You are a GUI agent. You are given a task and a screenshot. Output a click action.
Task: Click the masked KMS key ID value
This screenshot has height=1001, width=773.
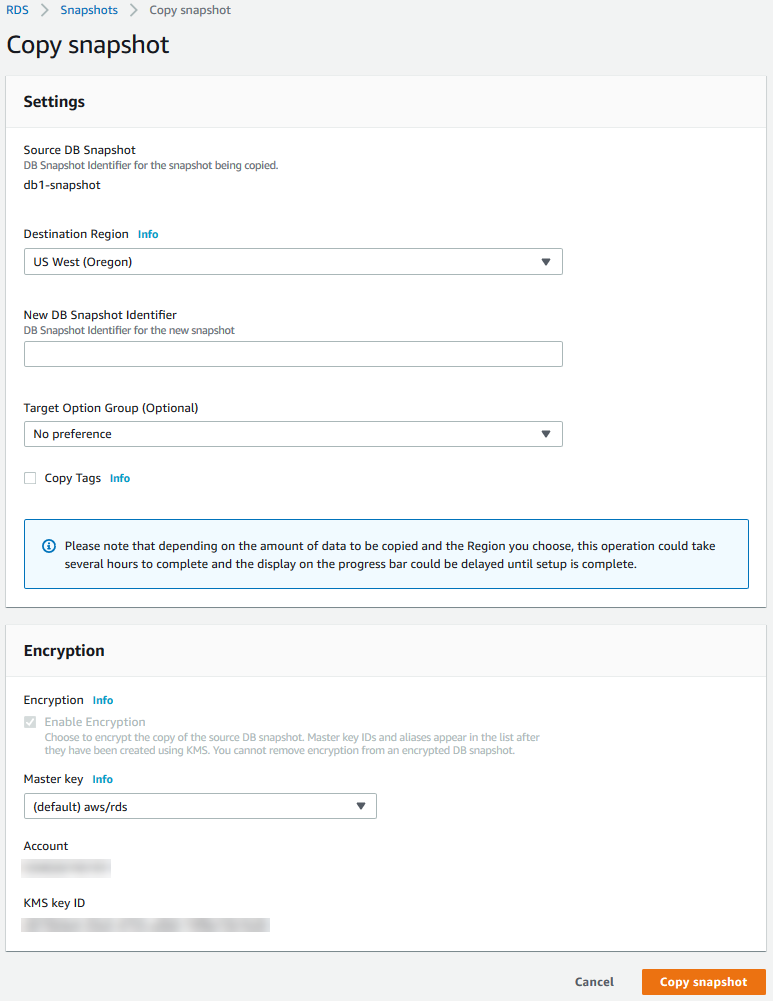[x=146, y=925]
